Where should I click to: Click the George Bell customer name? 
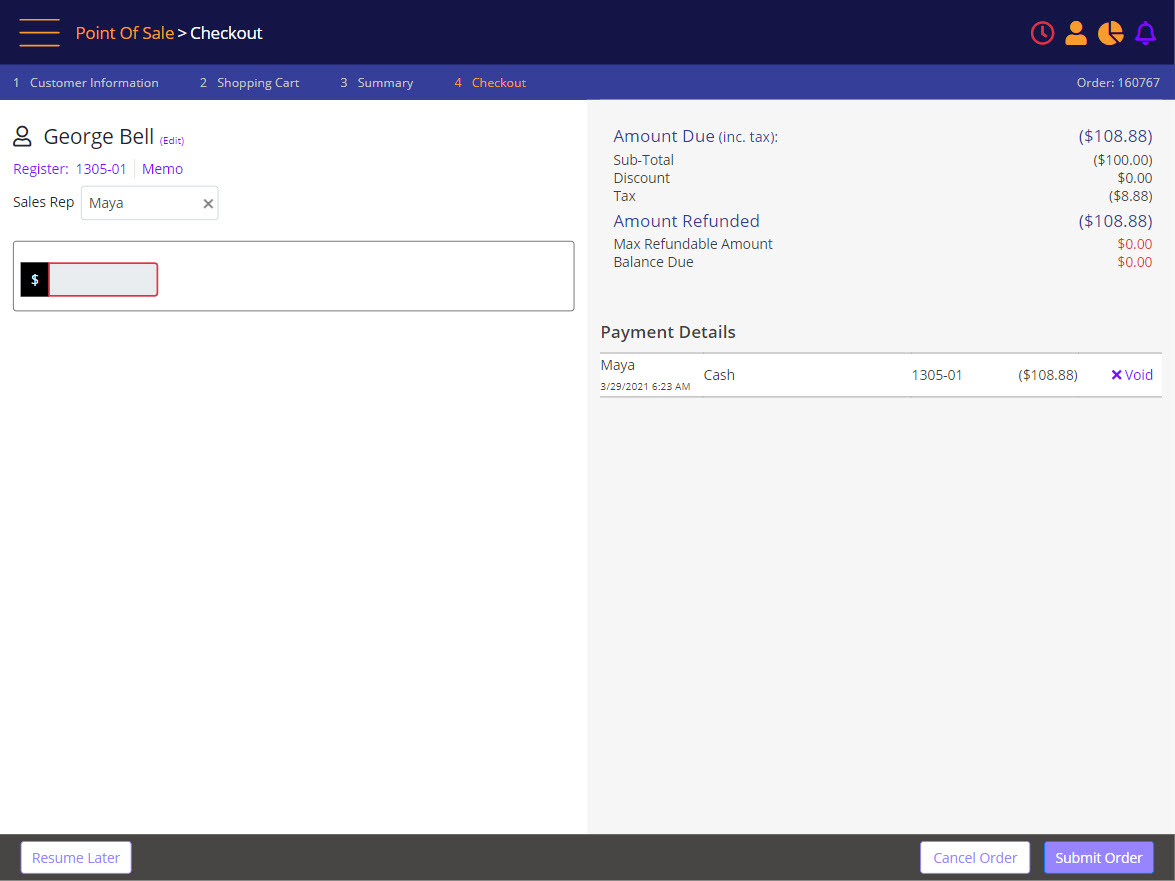[99, 136]
